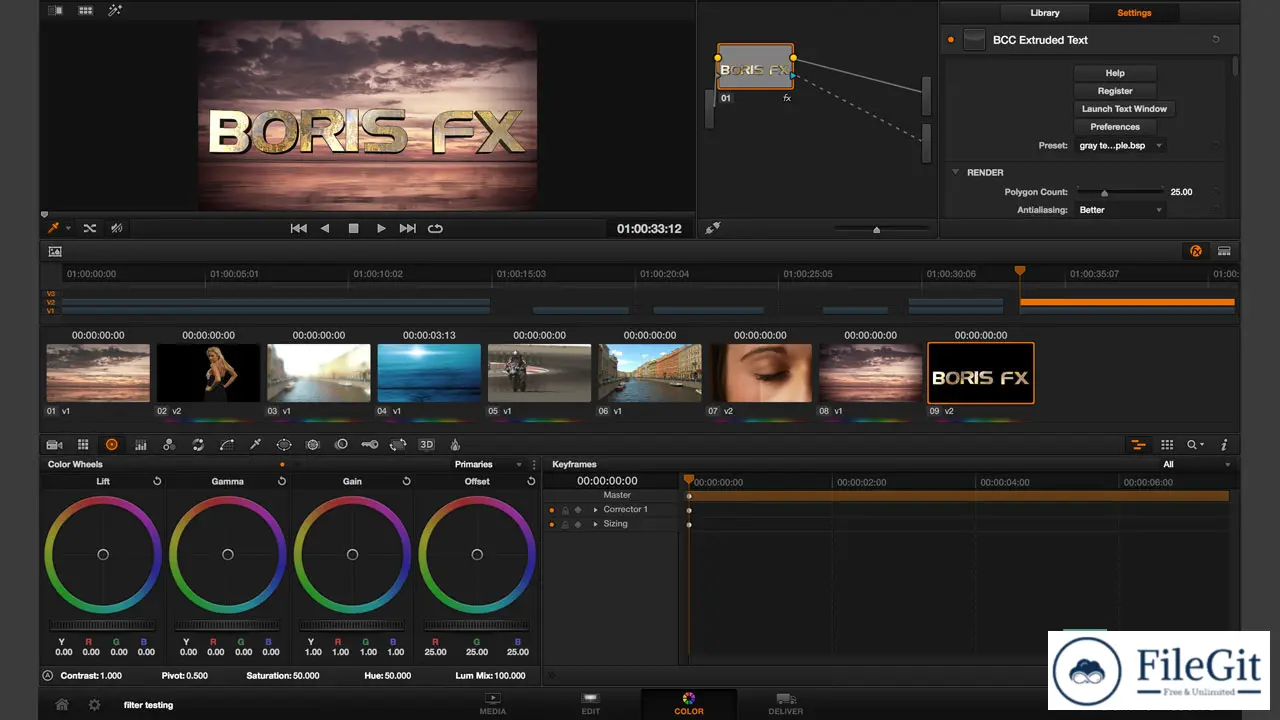The width and height of the screenshot is (1280, 720).
Task: Click Launch Text Window button
Action: tap(1124, 109)
